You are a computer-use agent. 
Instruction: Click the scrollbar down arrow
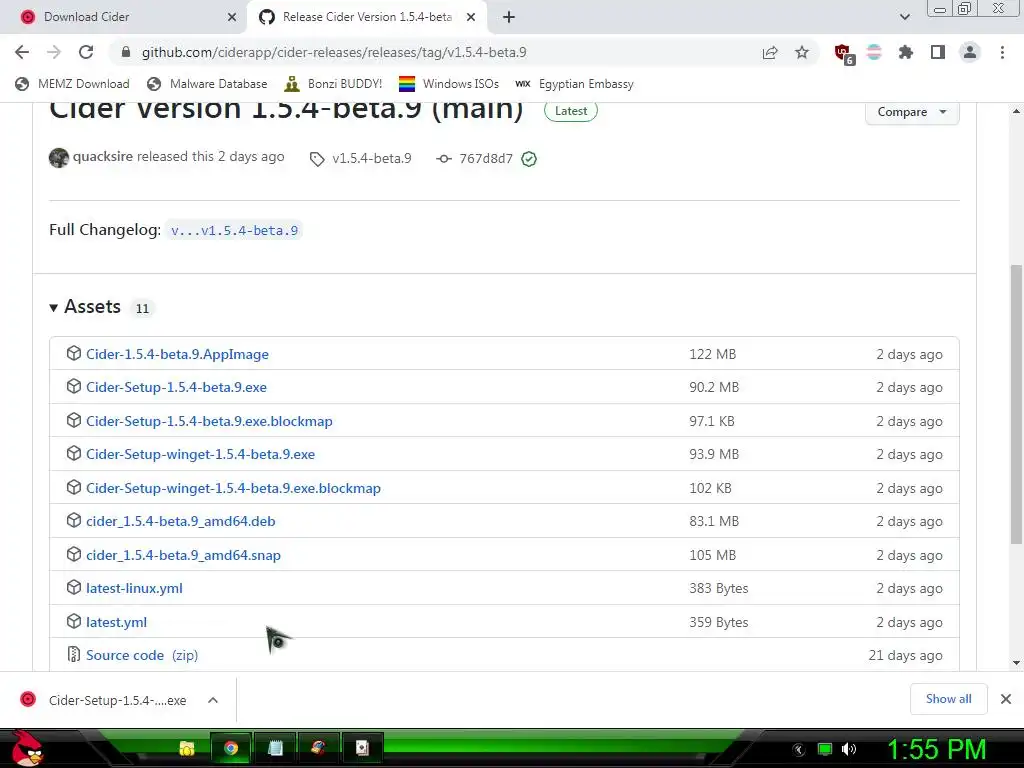click(1016, 663)
